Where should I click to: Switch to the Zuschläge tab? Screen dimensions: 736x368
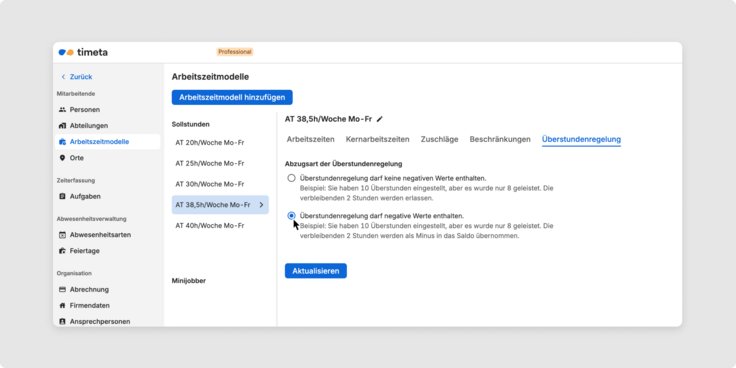439,139
